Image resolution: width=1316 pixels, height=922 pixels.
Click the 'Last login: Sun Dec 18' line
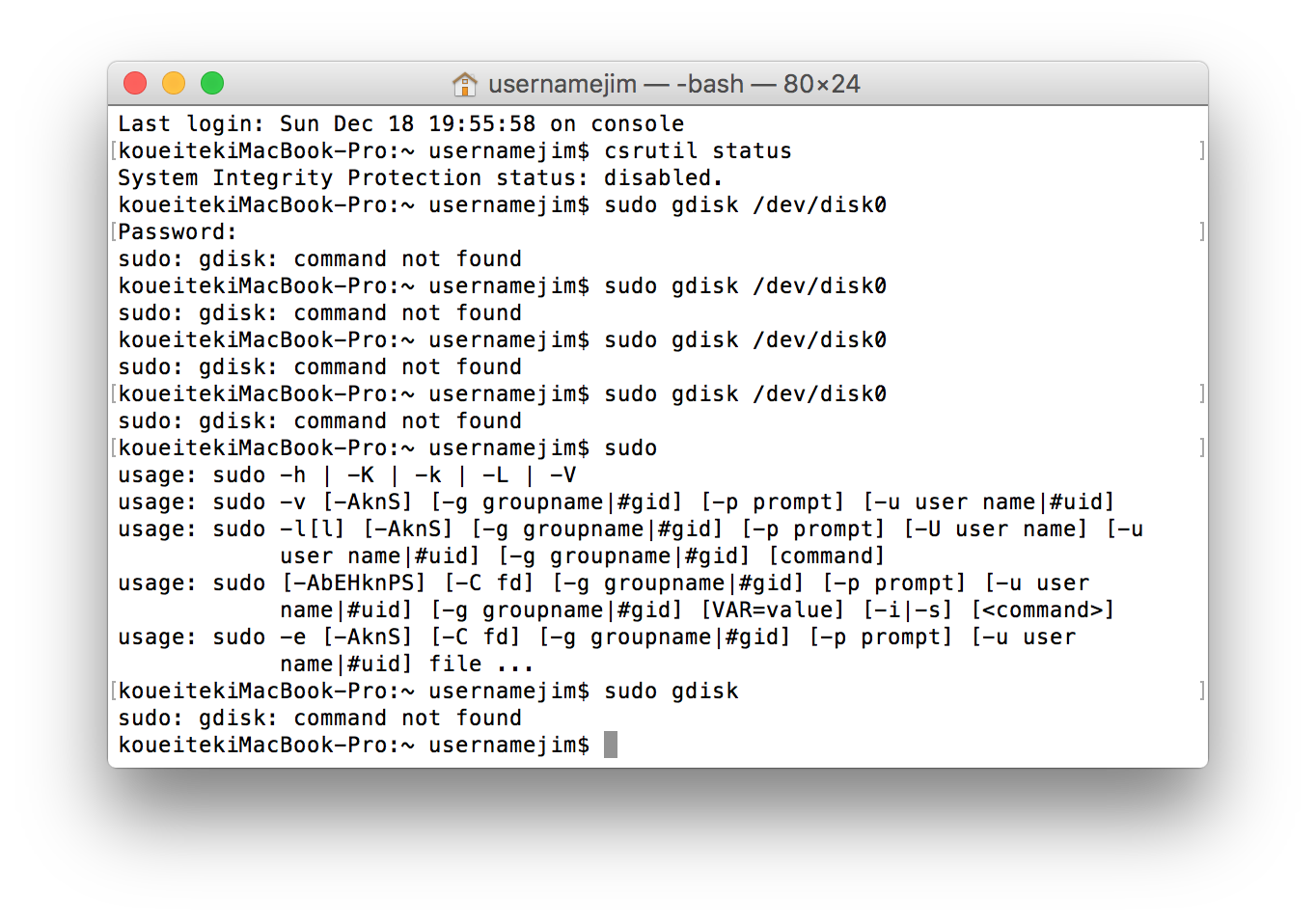(x=401, y=123)
